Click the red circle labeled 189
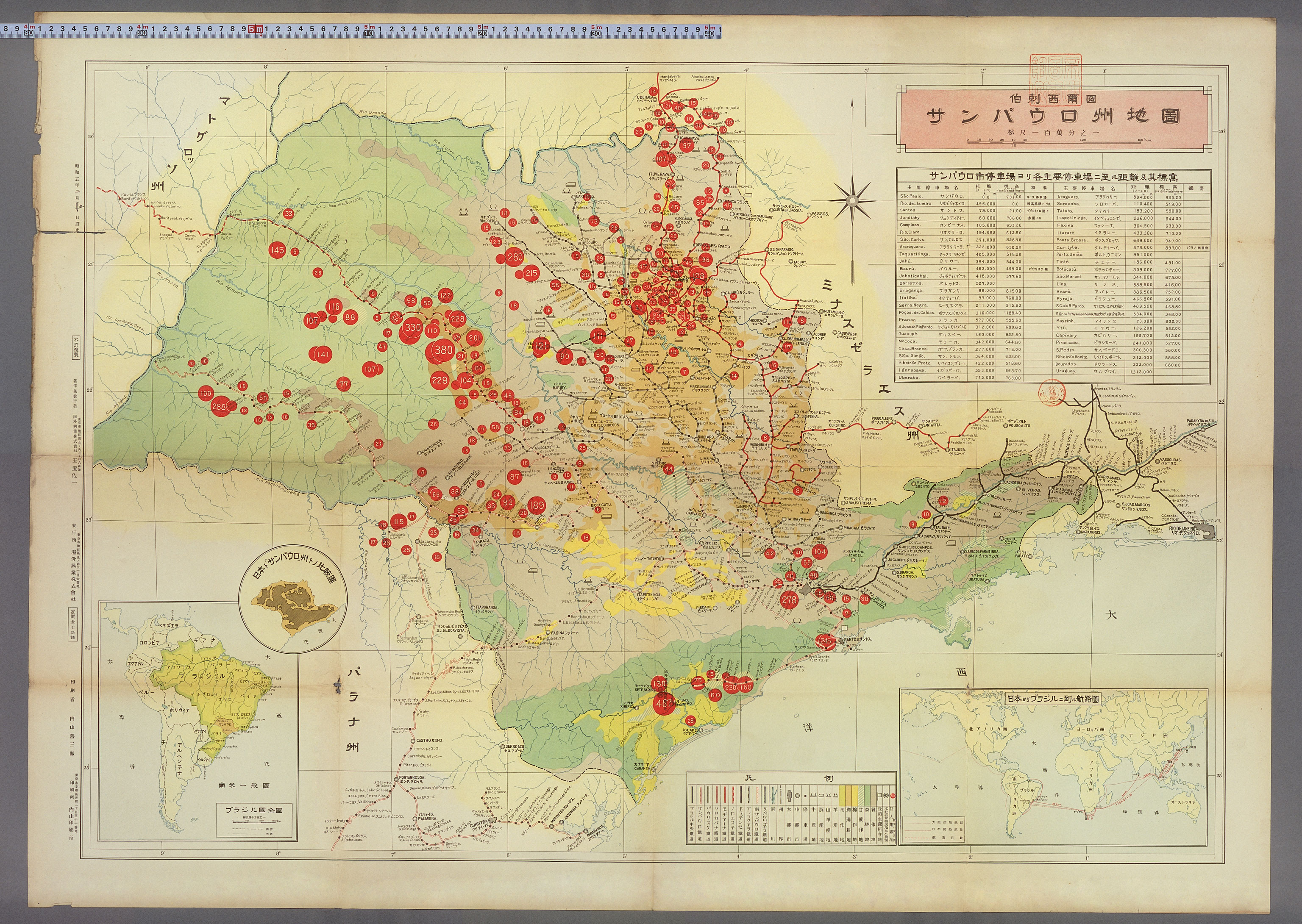 tap(536, 505)
